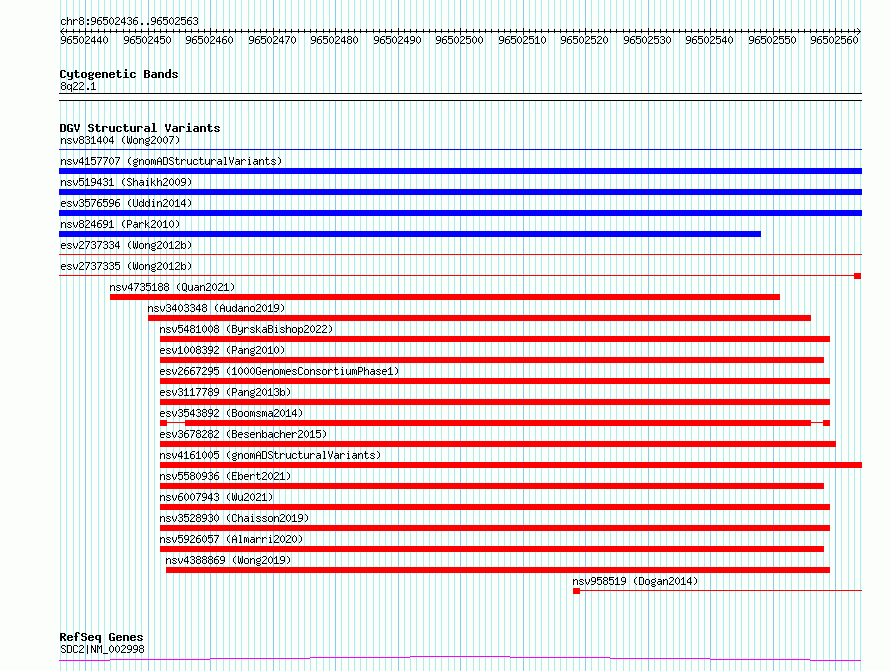This screenshot has width=890, height=671.
Task: Click ruler position 96502450
Action: point(147,40)
